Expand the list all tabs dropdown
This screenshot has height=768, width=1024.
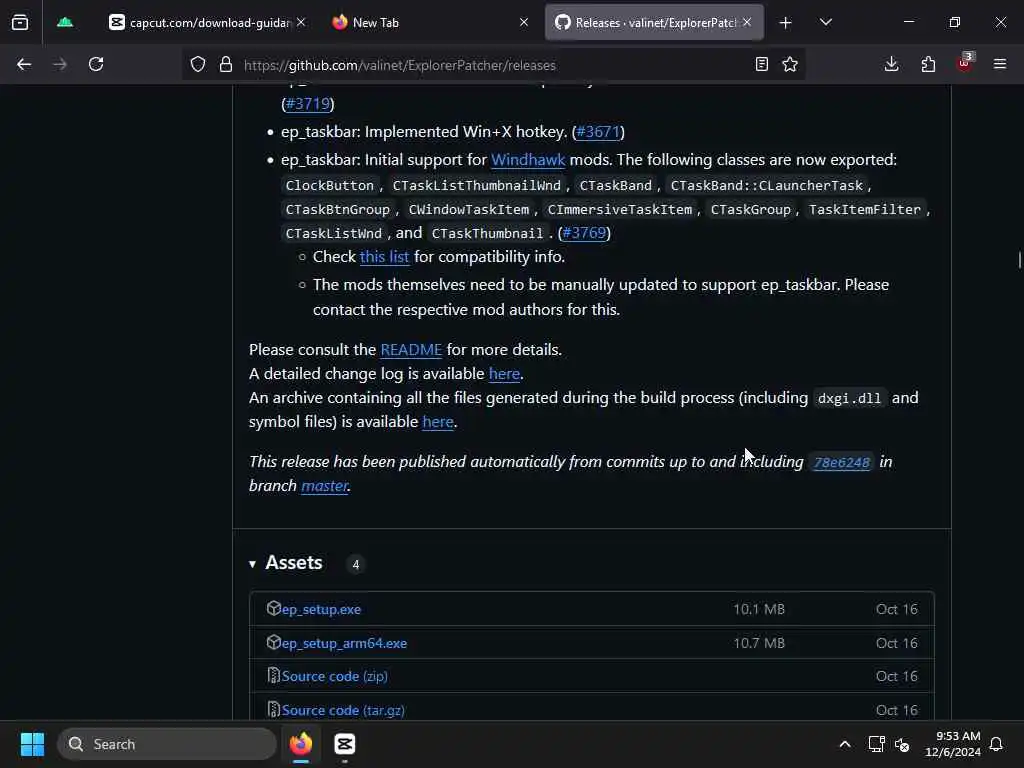[825, 22]
